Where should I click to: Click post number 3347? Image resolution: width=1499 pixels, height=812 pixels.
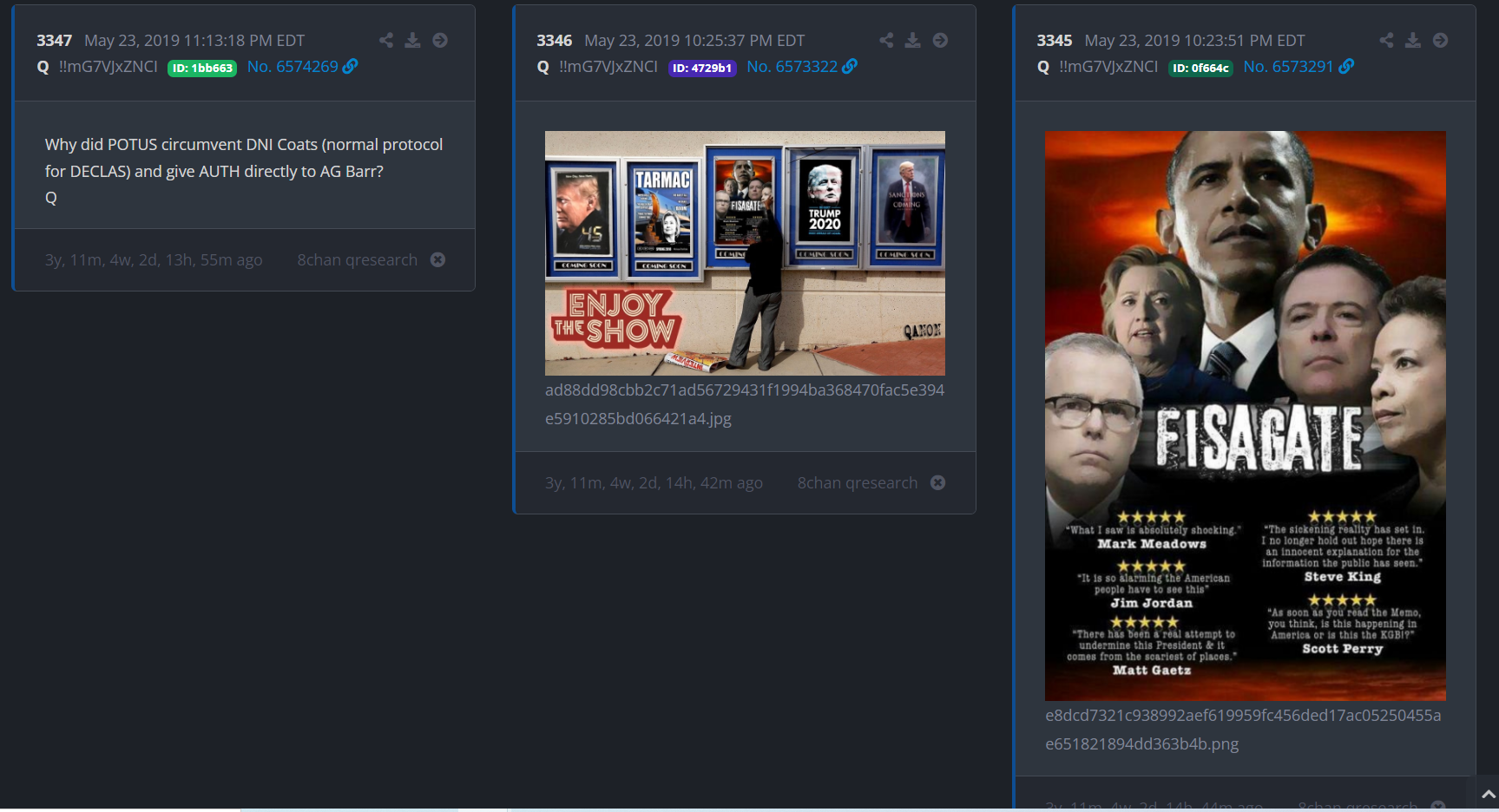pos(54,41)
